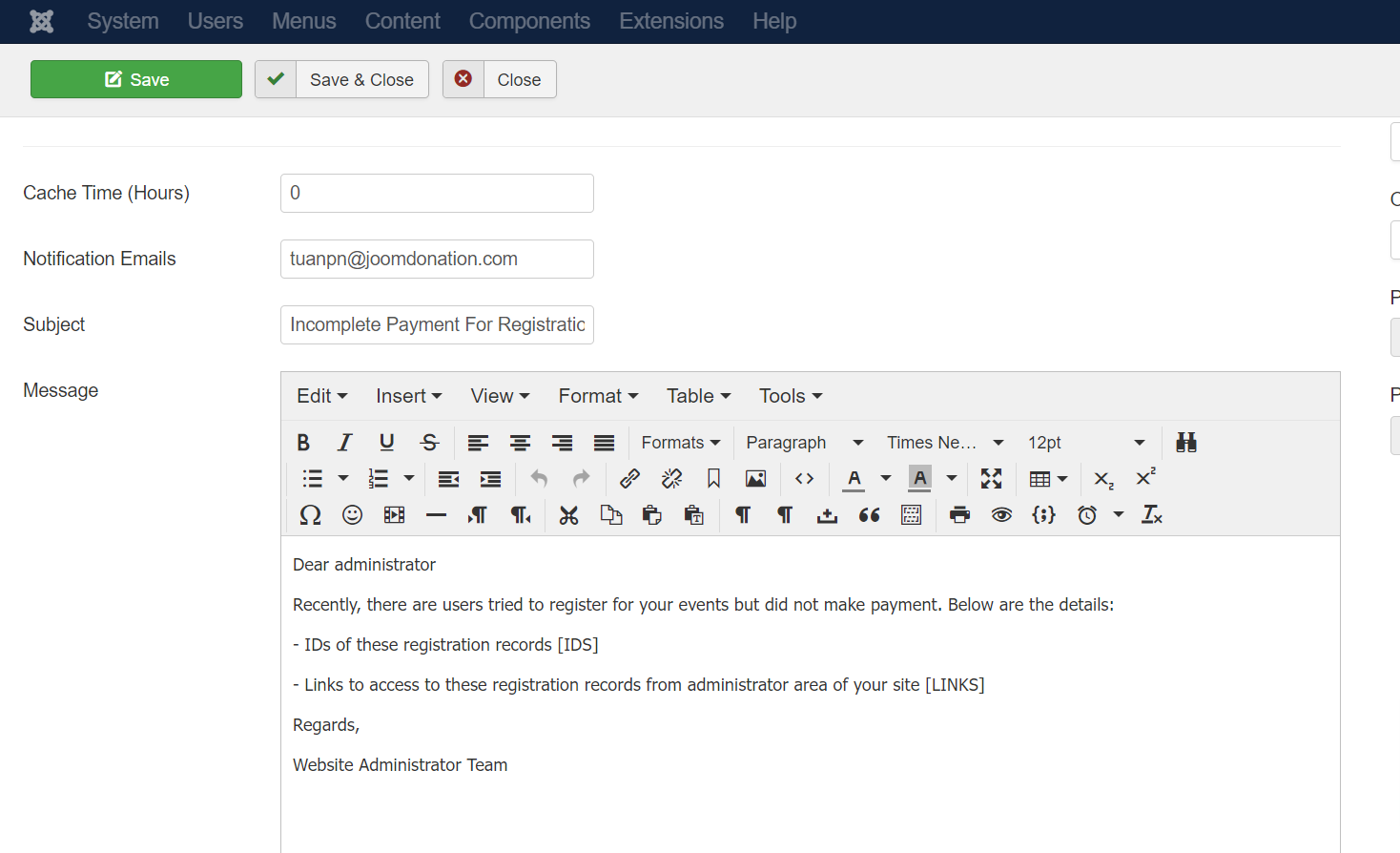
Task: Print the editor content
Action: (x=959, y=515)
